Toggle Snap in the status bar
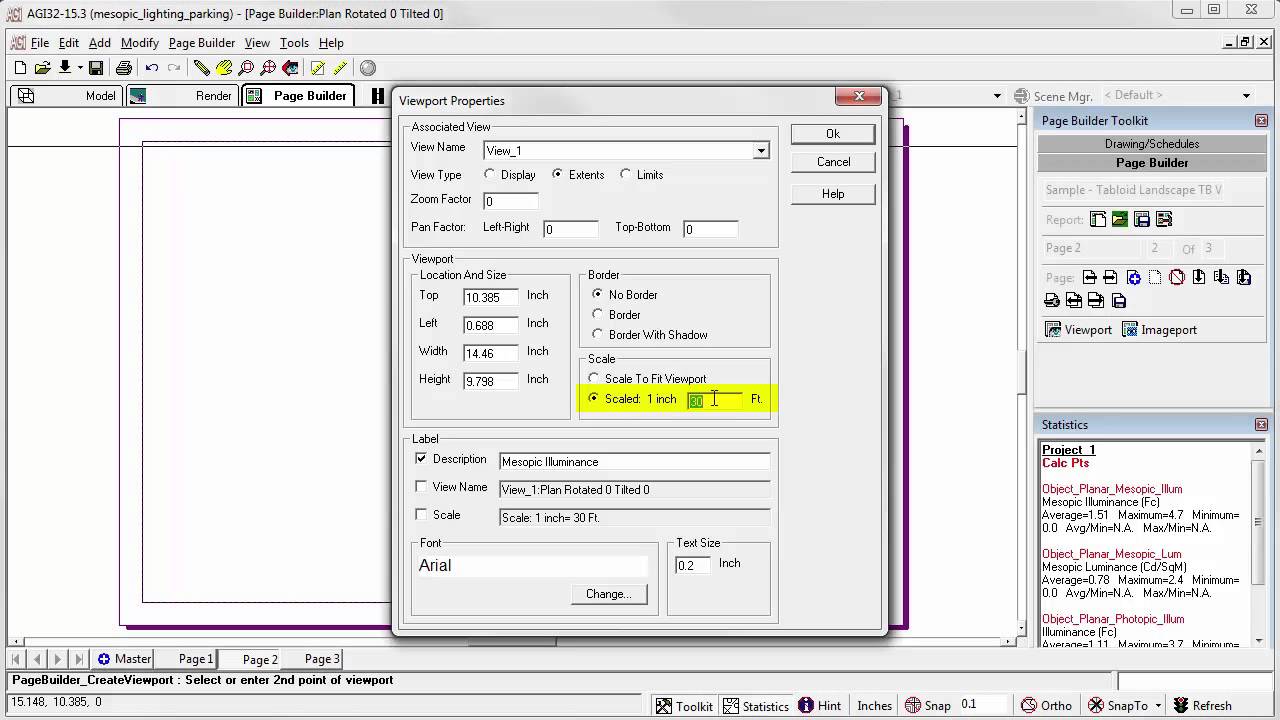Viewport: 1280px width, 720px height. tap(926, 705)
